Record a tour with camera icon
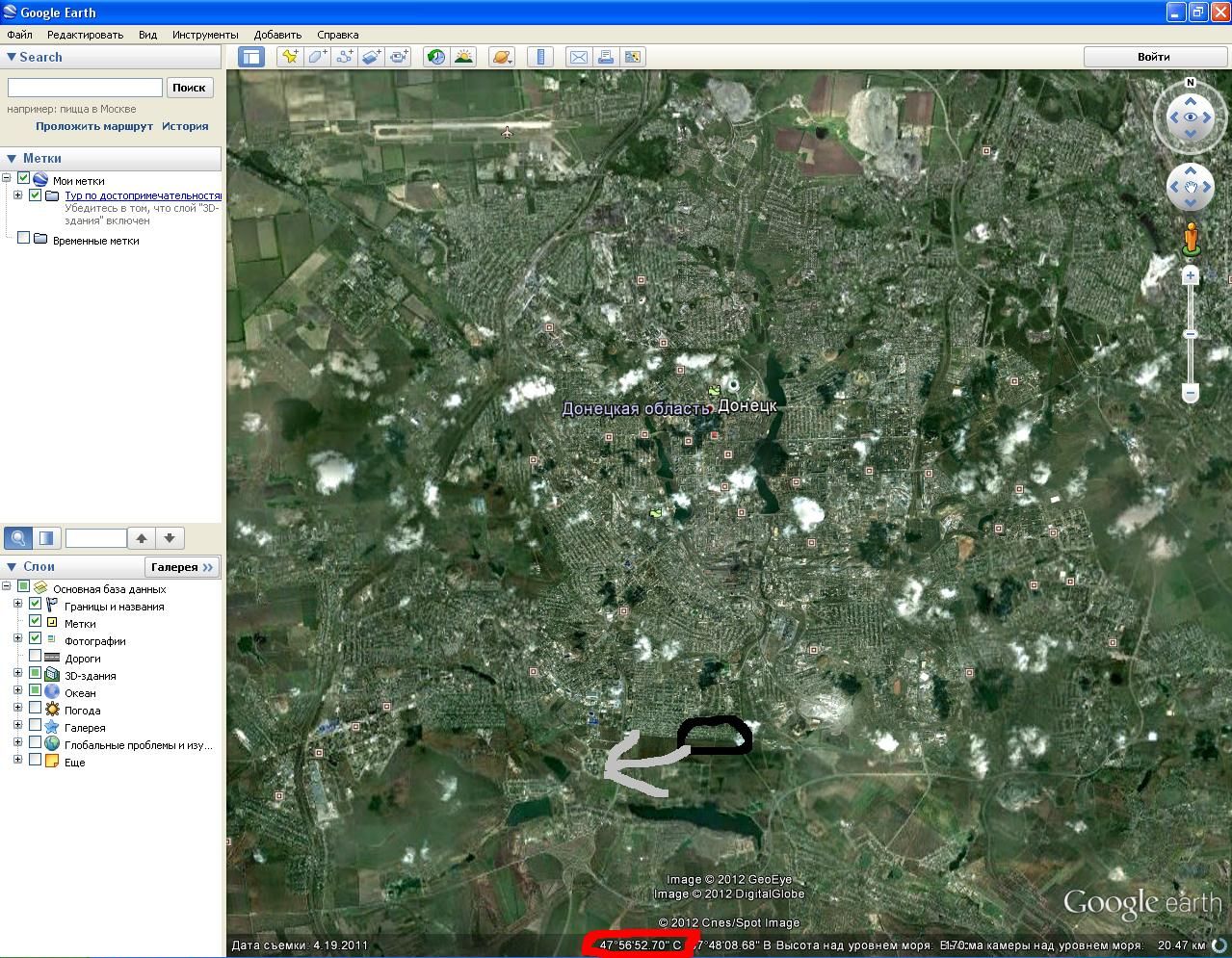 [399, 57]
